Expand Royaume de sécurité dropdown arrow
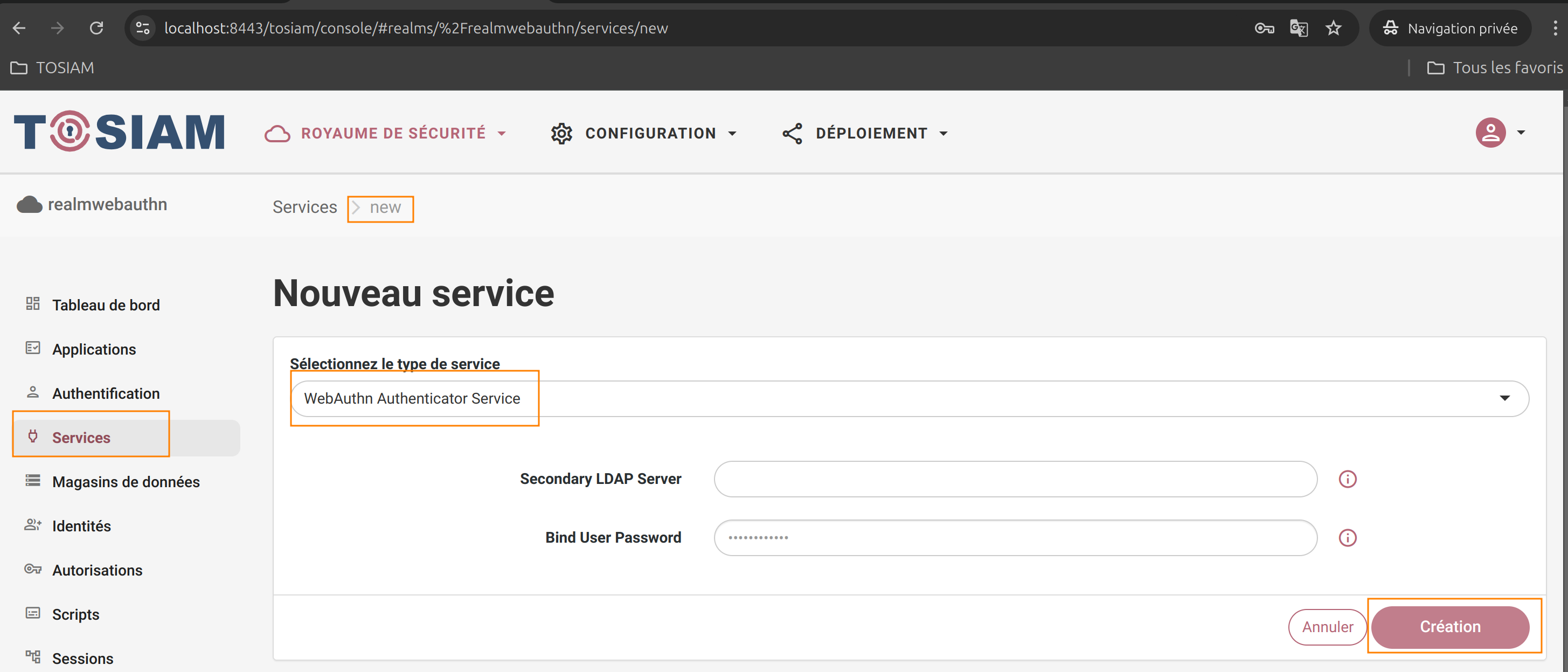Viewport: 1568px width, 672px height. [502, 133]
